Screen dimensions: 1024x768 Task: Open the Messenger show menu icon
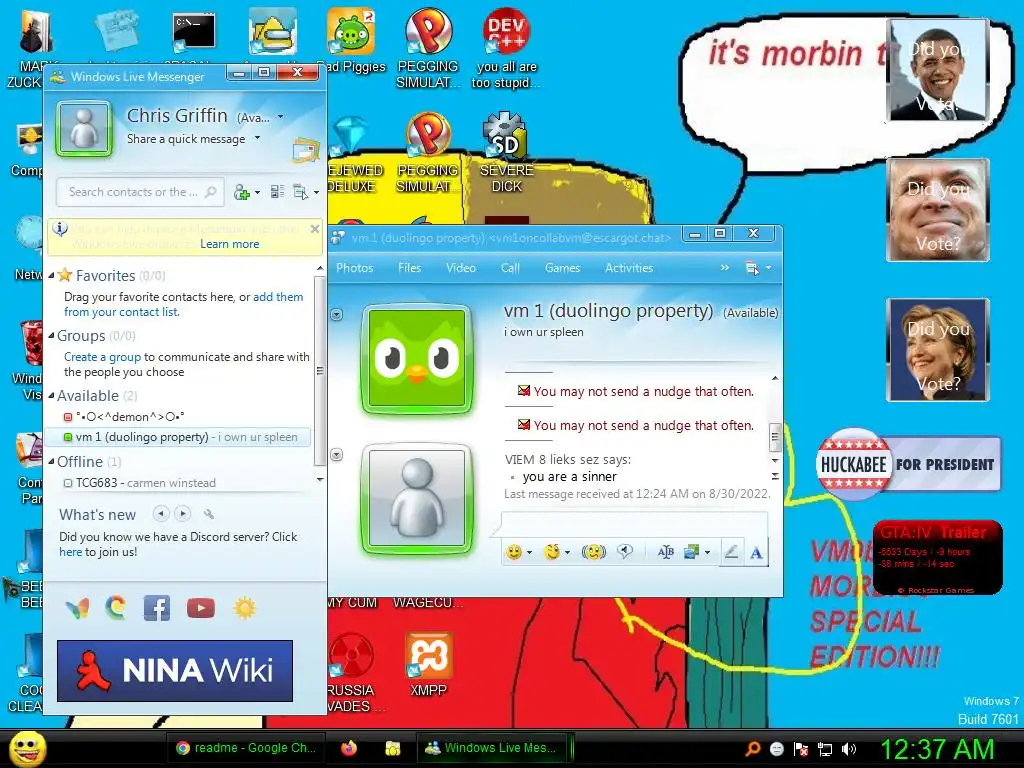[x=300, y=192]
